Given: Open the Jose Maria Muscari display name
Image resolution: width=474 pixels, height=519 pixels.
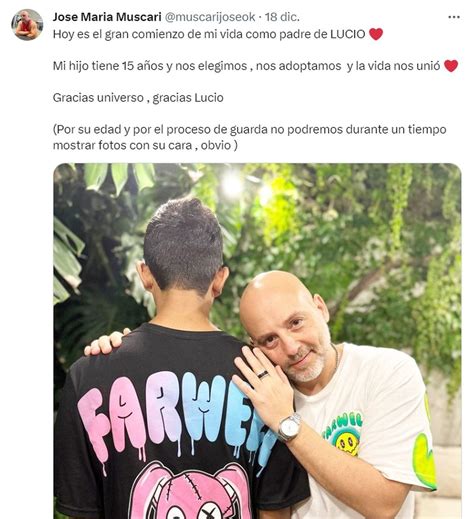Looking at the screenshot, I should pos(107,17).
